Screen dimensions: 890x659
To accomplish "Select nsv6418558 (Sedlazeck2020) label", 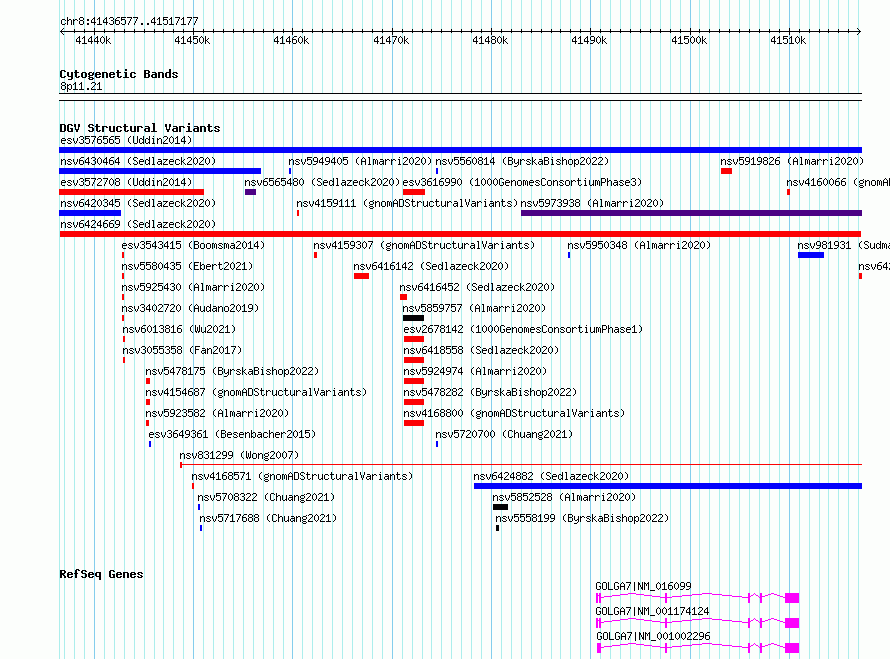I will tap(481, 350).
